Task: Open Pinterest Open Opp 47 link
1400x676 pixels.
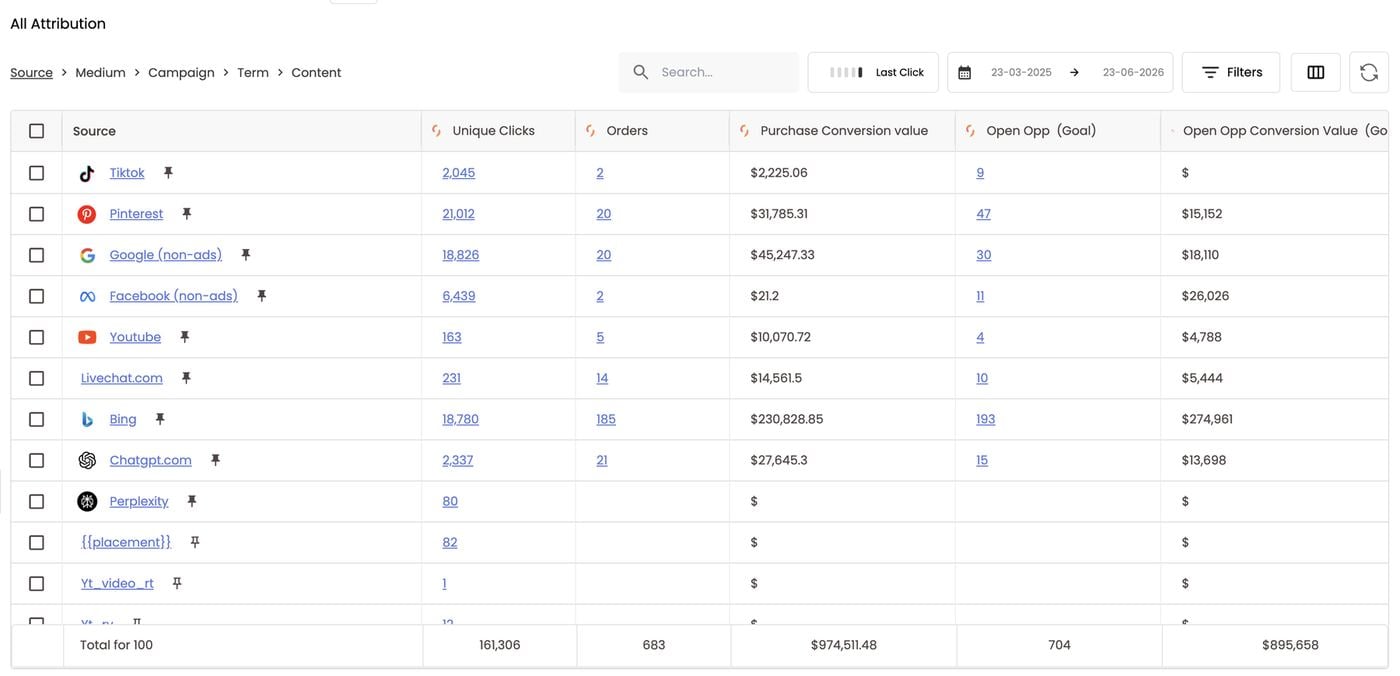Action: click(x=983, y=214)
